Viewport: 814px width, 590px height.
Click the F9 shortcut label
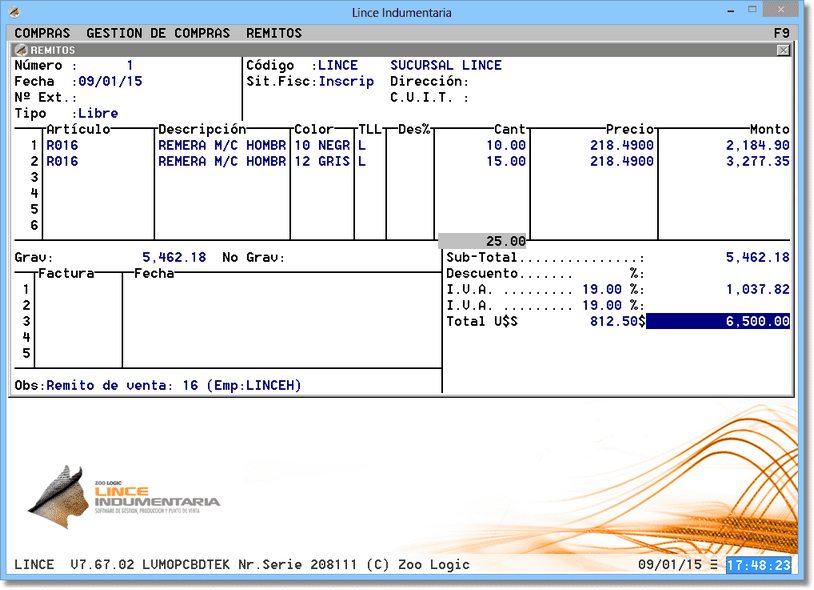pyautogui.click(x=781, y=33)
